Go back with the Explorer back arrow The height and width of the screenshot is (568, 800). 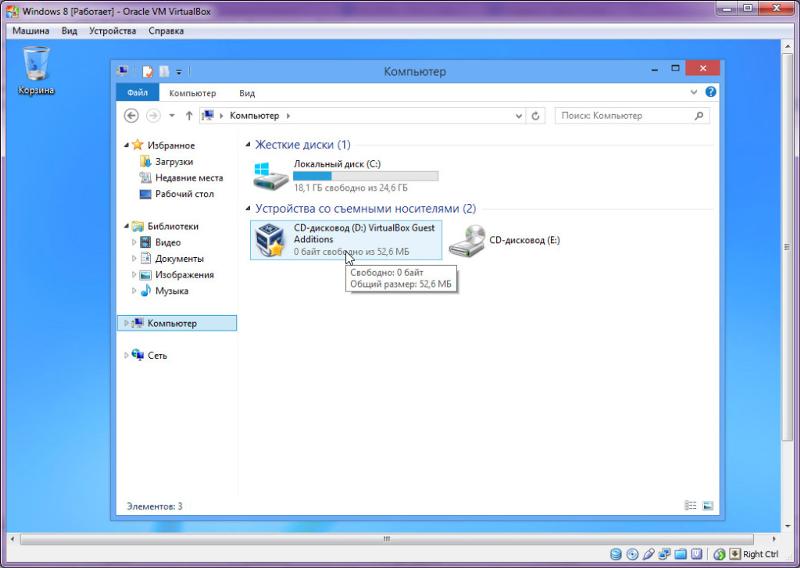click(131, 116)
